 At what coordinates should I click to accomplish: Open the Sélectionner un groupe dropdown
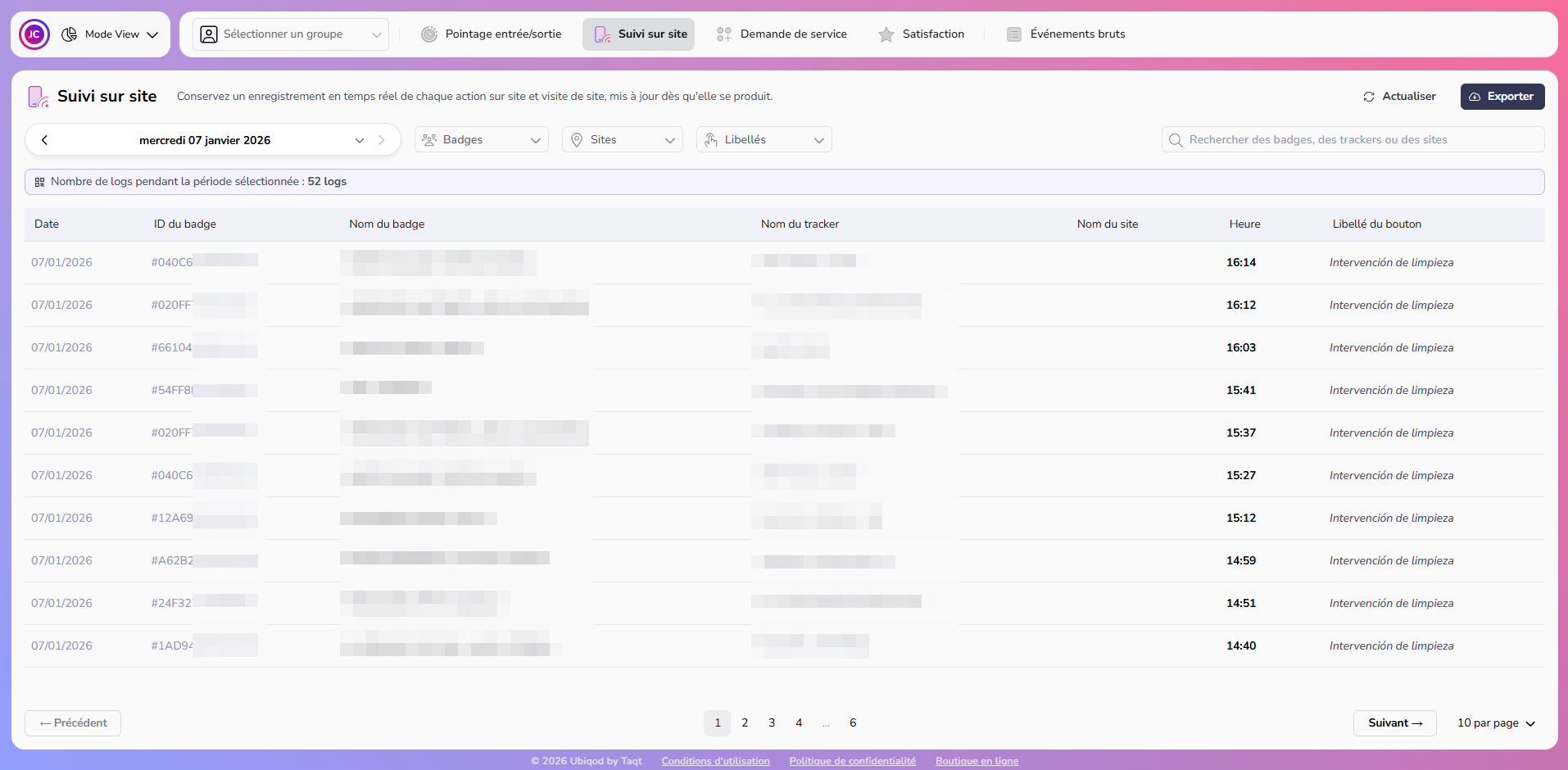click(x=289, y=34)
